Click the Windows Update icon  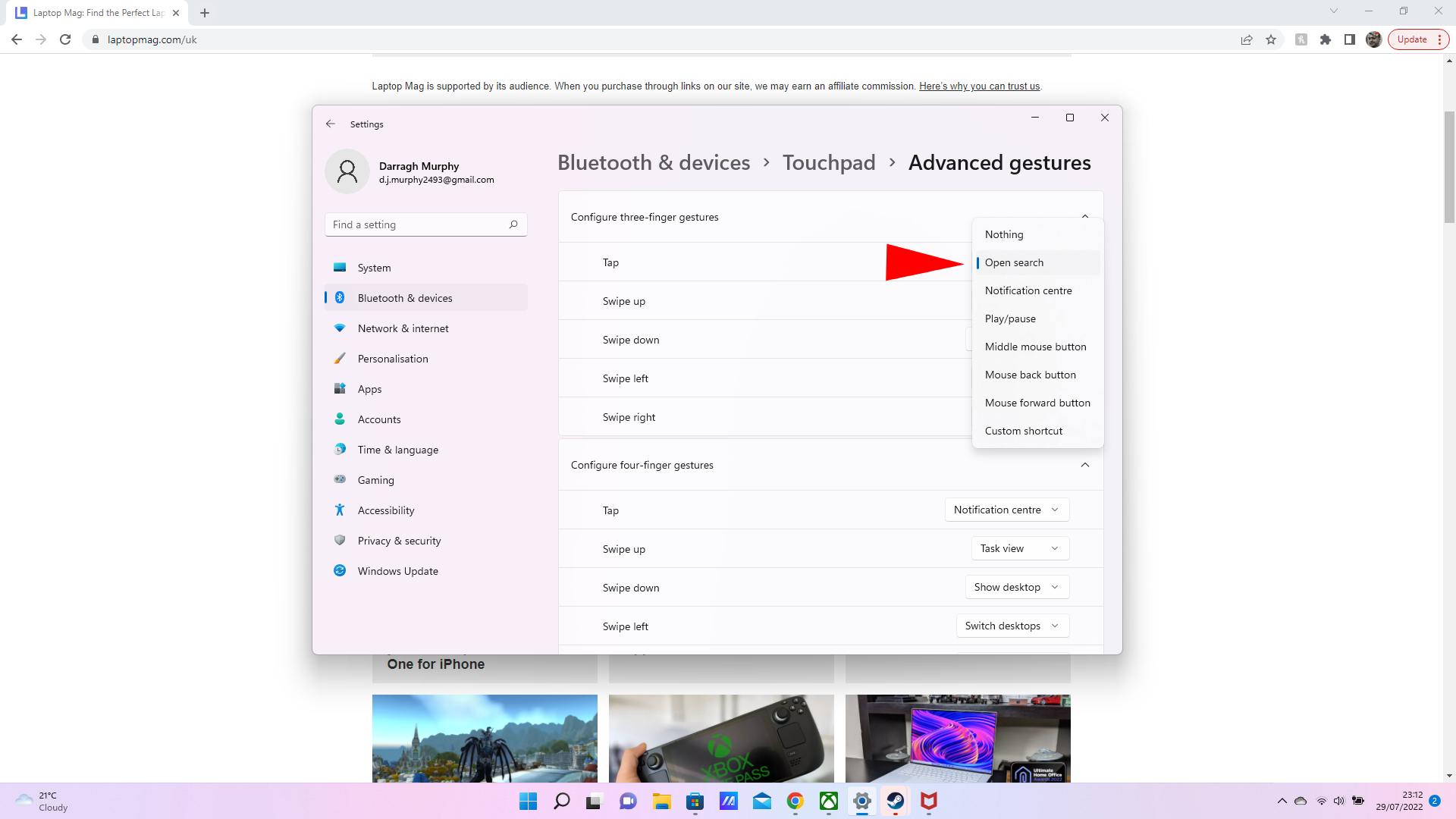click(x=340, y=571)
